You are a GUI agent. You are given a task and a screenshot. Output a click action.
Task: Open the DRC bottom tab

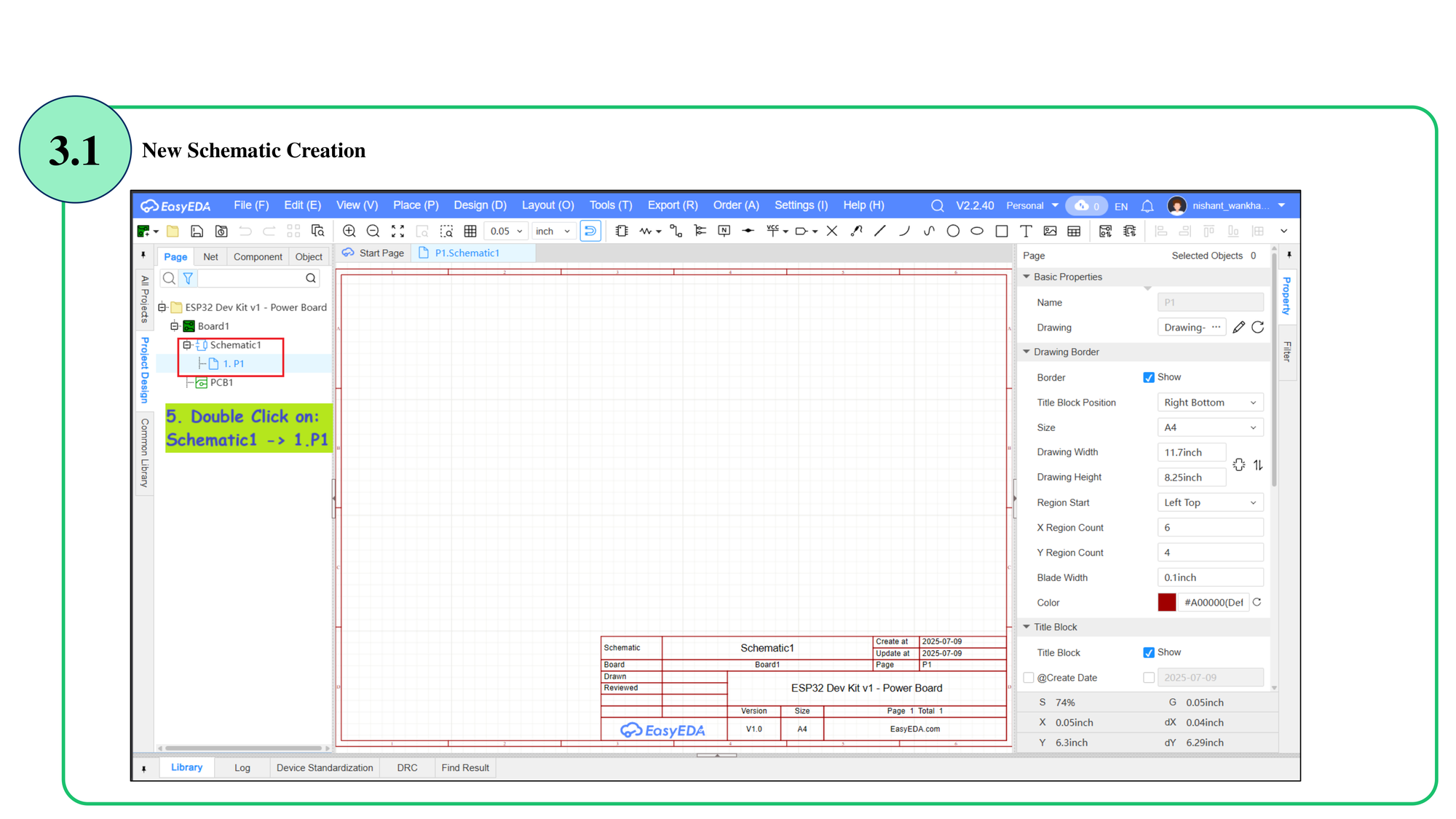[407, 768]
